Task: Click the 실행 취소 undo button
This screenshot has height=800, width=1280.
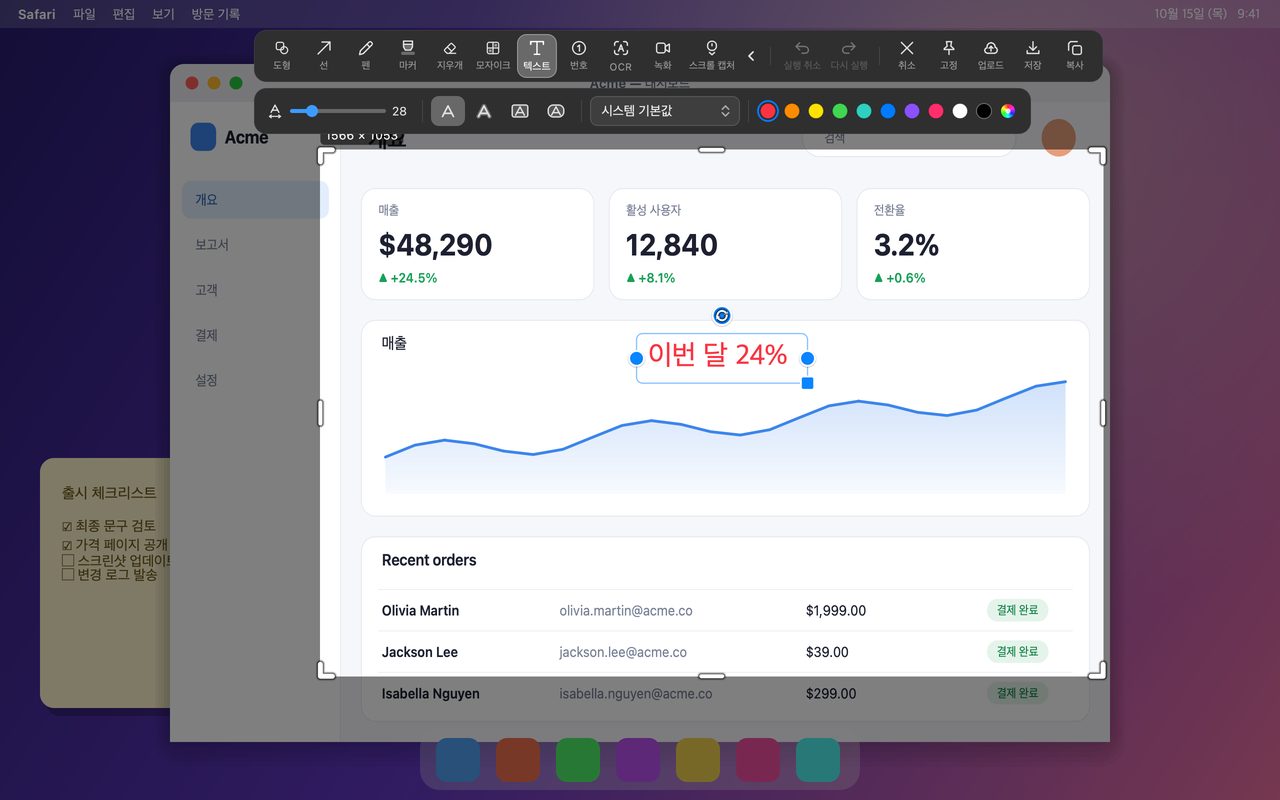Action: (x=802, y=55)
